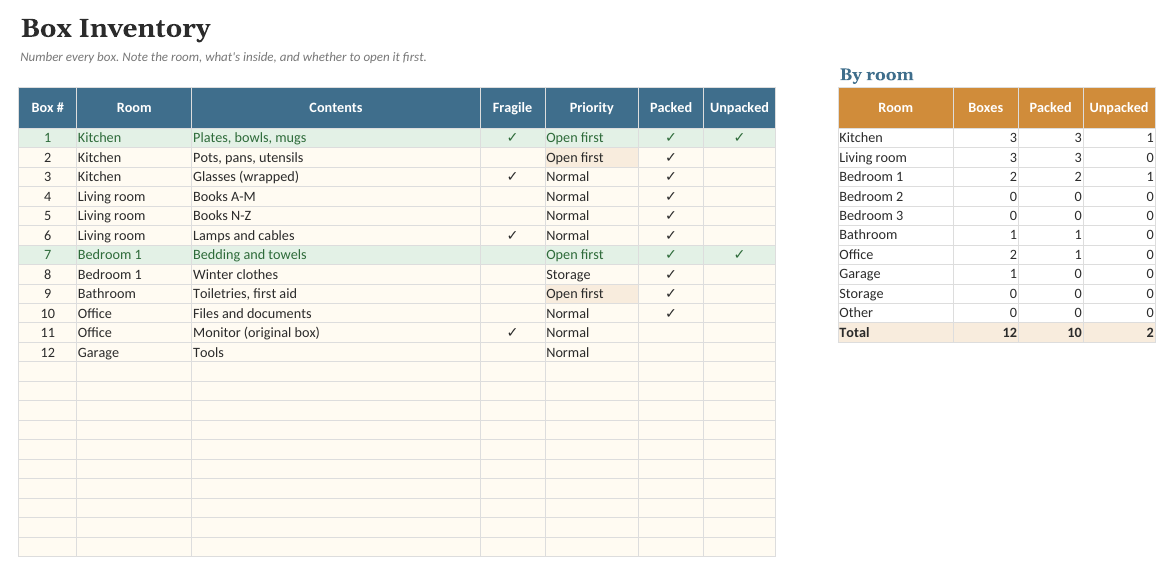Toggle the Packed checkmark for box 1
This screenshot has width=1174, height=575.
[671, 138]
